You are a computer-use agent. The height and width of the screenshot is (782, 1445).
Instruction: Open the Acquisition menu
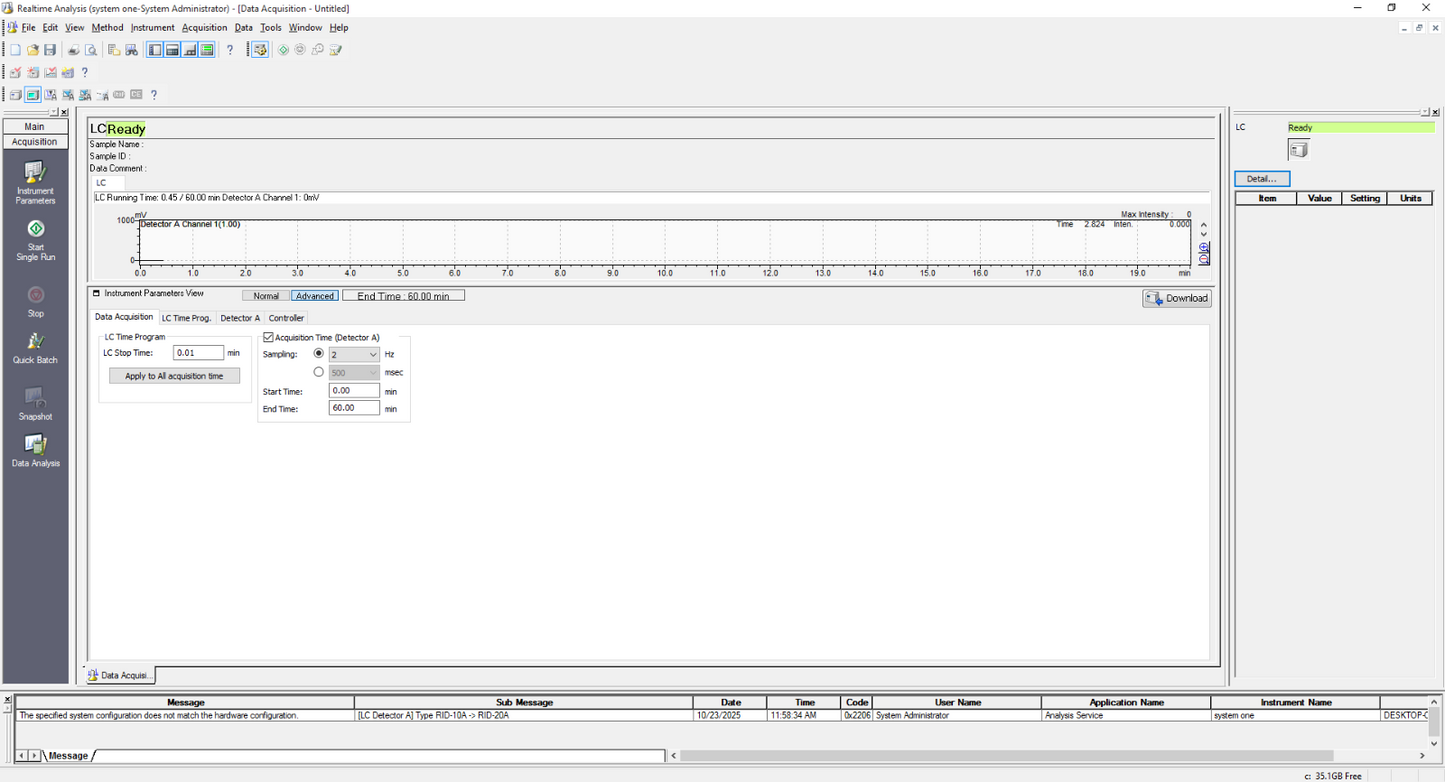[x=204, y=28]
